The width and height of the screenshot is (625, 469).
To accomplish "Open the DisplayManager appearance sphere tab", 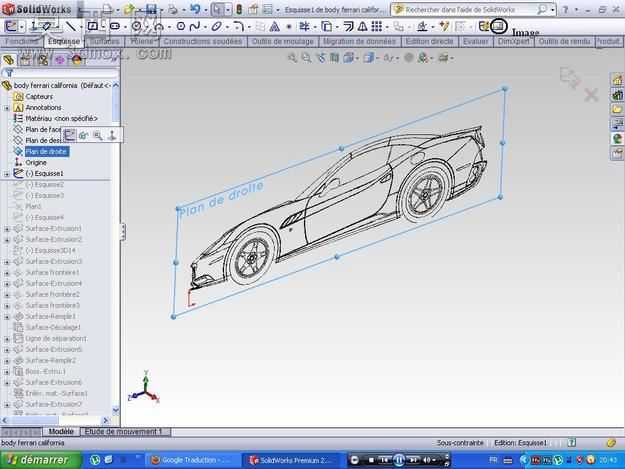I will coord(77,60).
